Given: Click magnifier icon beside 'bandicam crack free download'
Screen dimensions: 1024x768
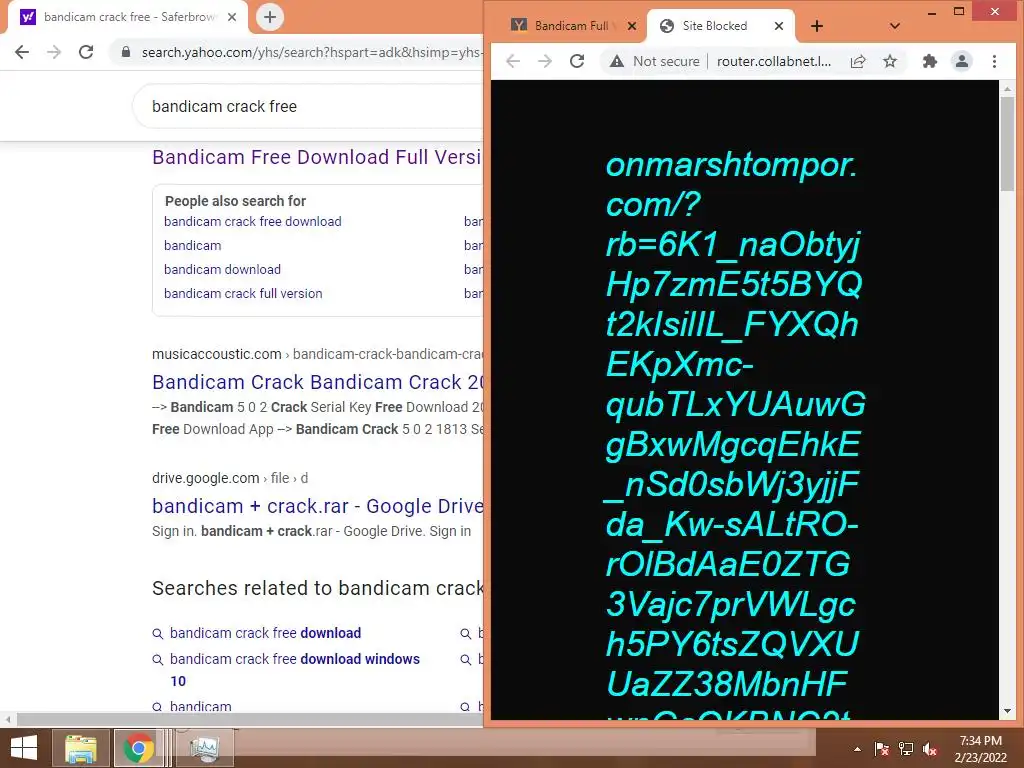Looking at the screenshot, I should click(157, 633).
